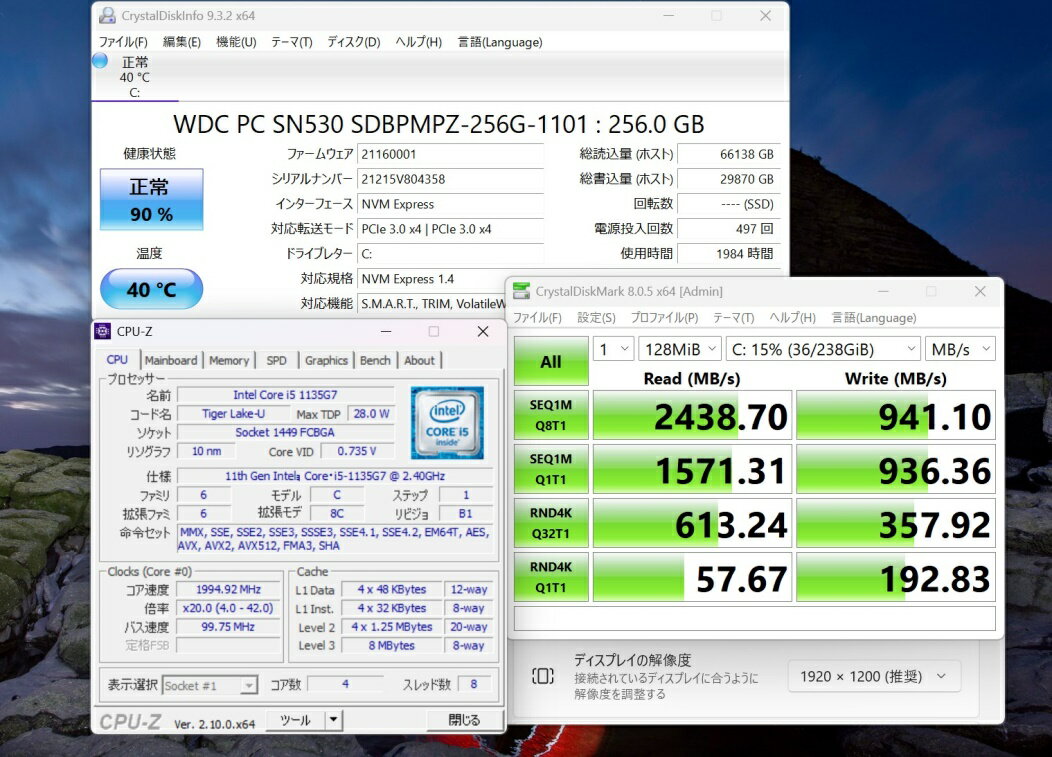Click the blue disk status orb for C:
1052x757 pixels.
coord(100,61)
